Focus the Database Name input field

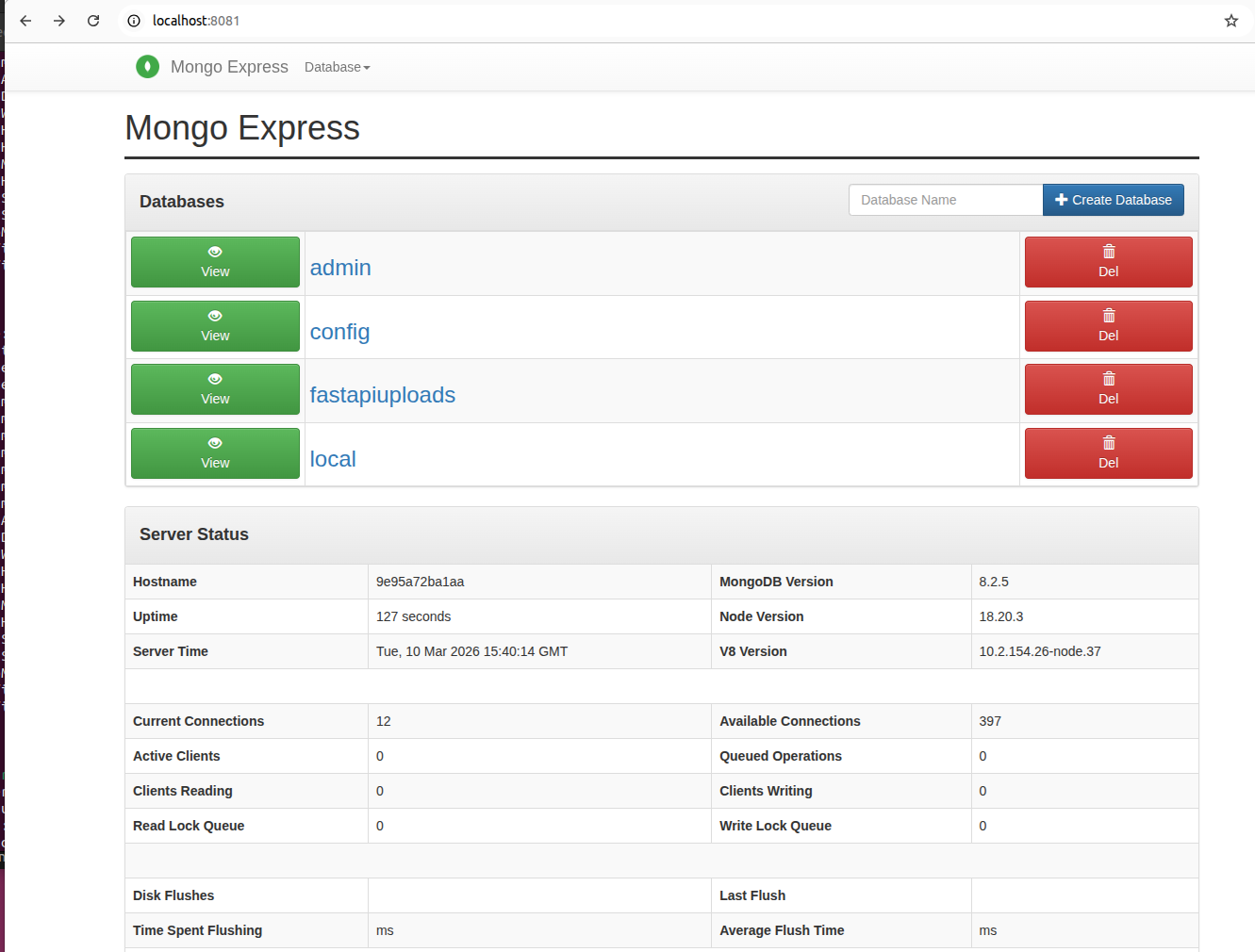coord(945,200)
